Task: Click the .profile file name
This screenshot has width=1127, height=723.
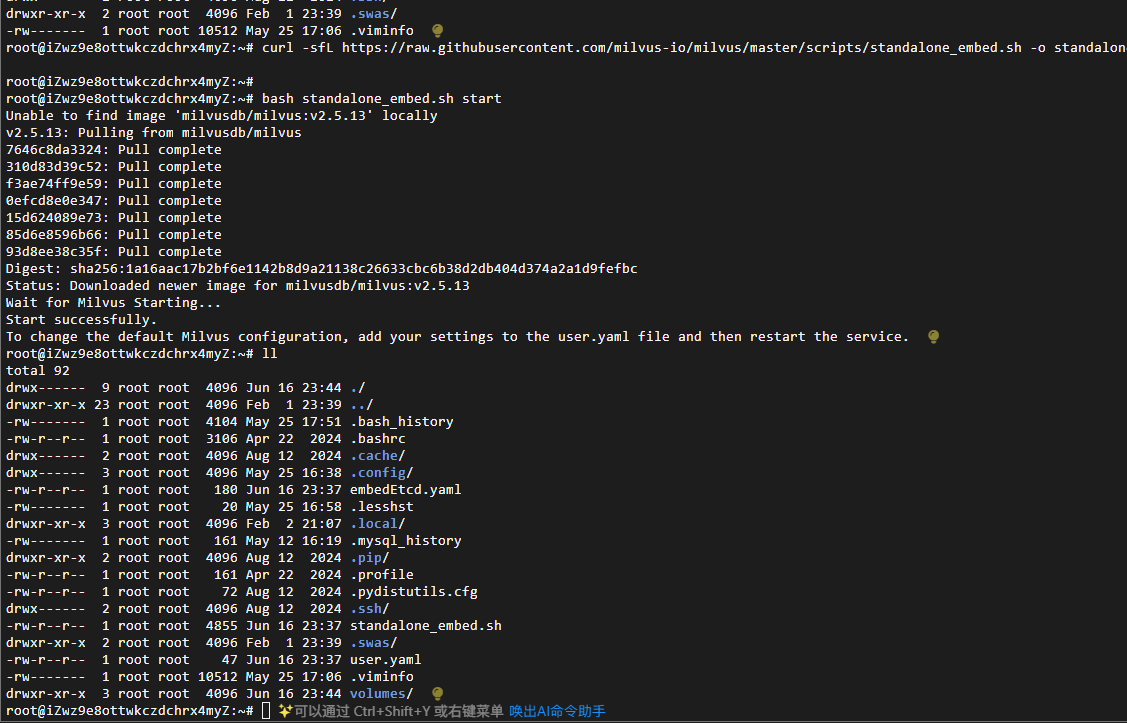Action: (x=382, y=575)
